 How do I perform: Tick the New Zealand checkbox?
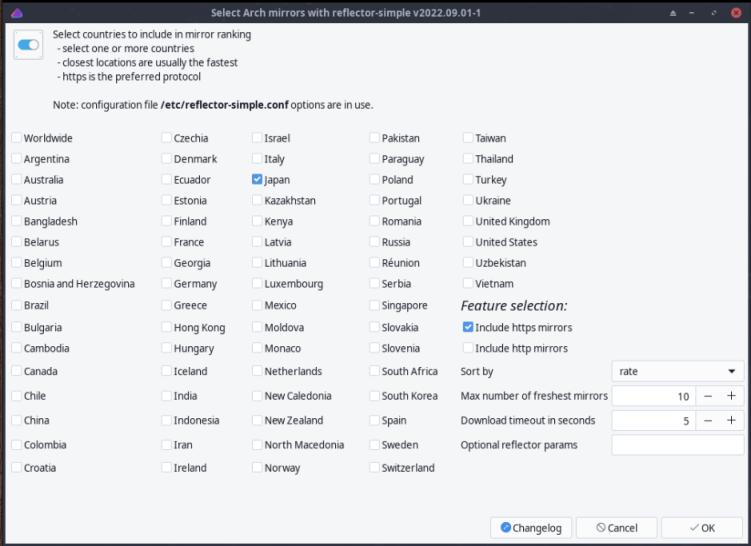257,420
